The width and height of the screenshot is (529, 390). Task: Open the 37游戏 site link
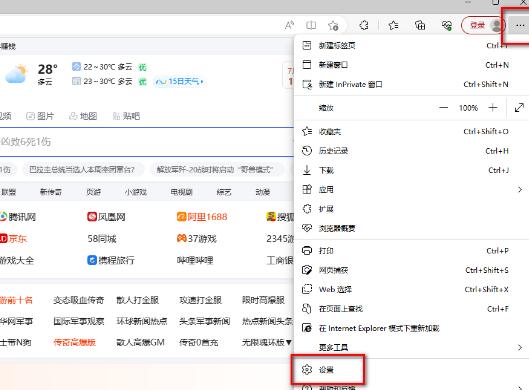(x=197, y=239)
